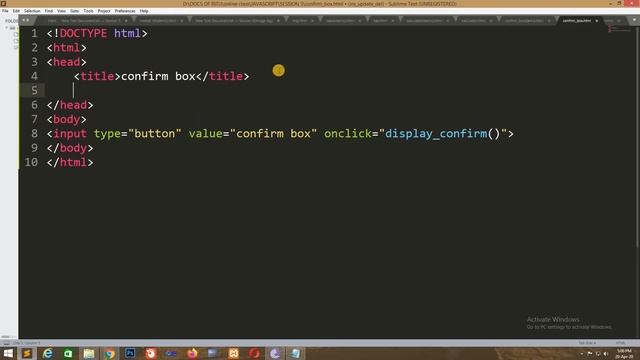The image size is (640, 360).
Task: Open the Find menu
Action: click(49, 11)
